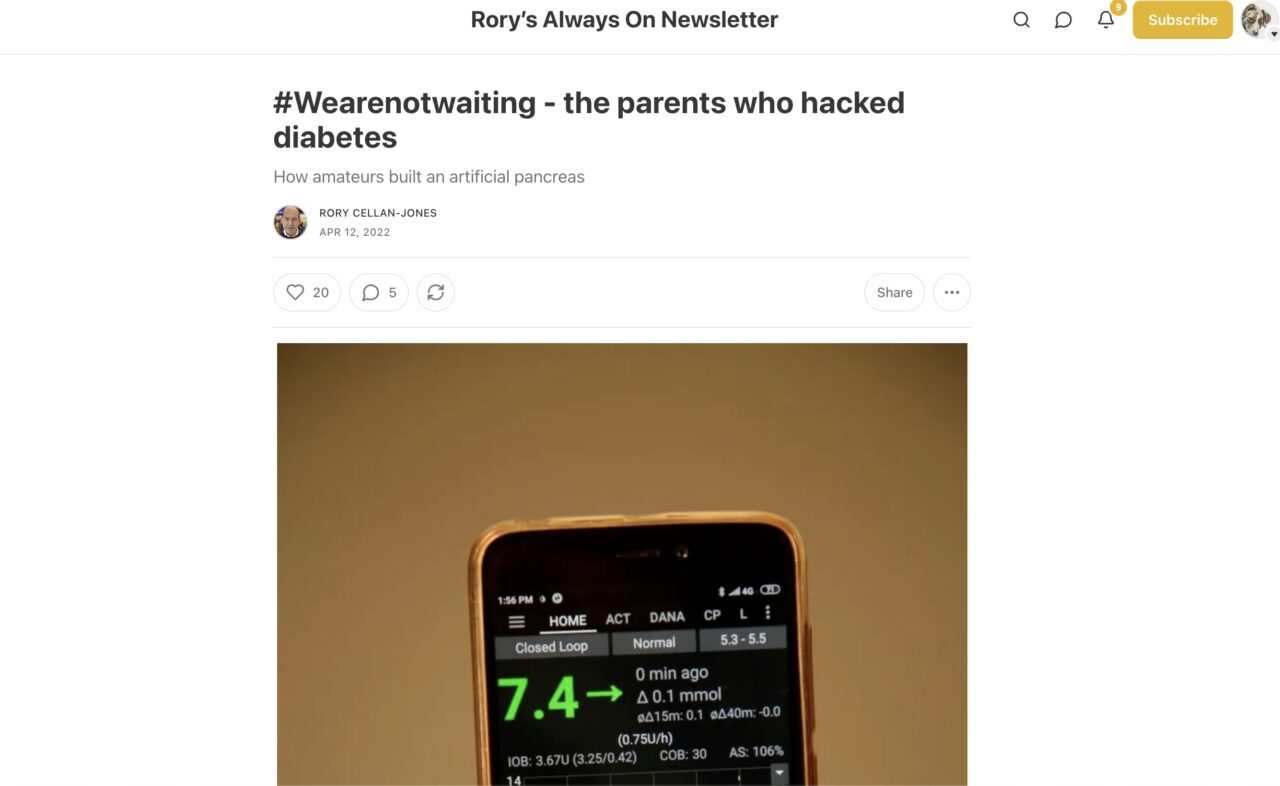
Task: Open the Rory Cellan-Jones author name link
Action: [x=378, y=213]
